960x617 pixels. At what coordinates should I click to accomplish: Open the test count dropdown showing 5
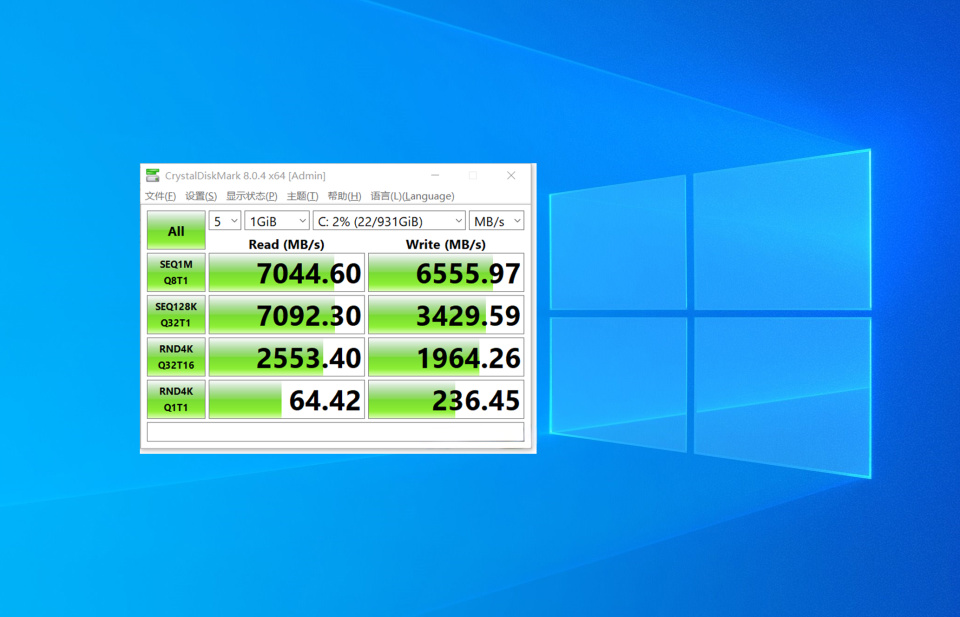tap(225, 221)
